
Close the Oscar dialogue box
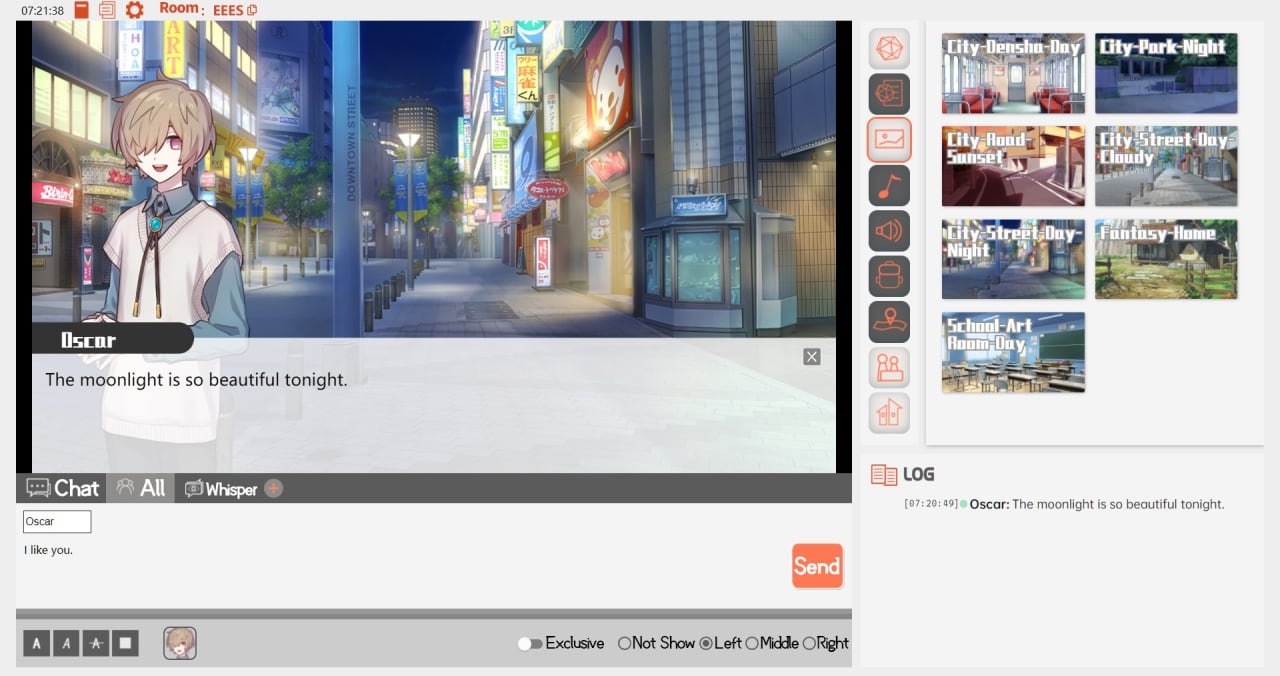point(812,357)
